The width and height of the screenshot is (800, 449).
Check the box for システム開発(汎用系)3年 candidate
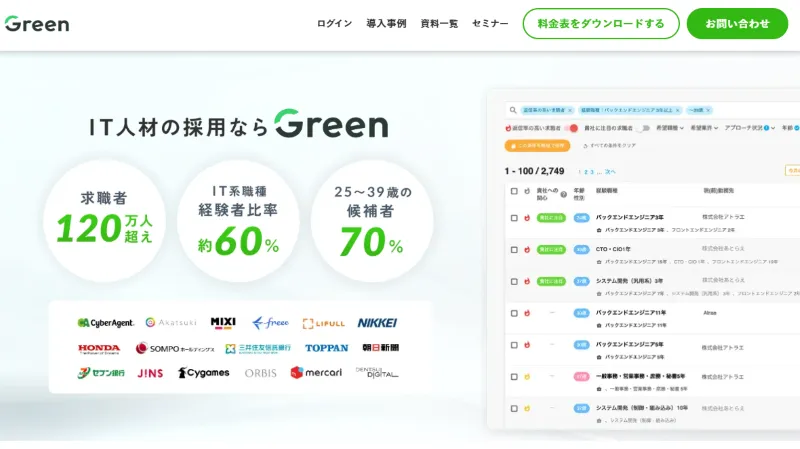click(x=514, y=281)
